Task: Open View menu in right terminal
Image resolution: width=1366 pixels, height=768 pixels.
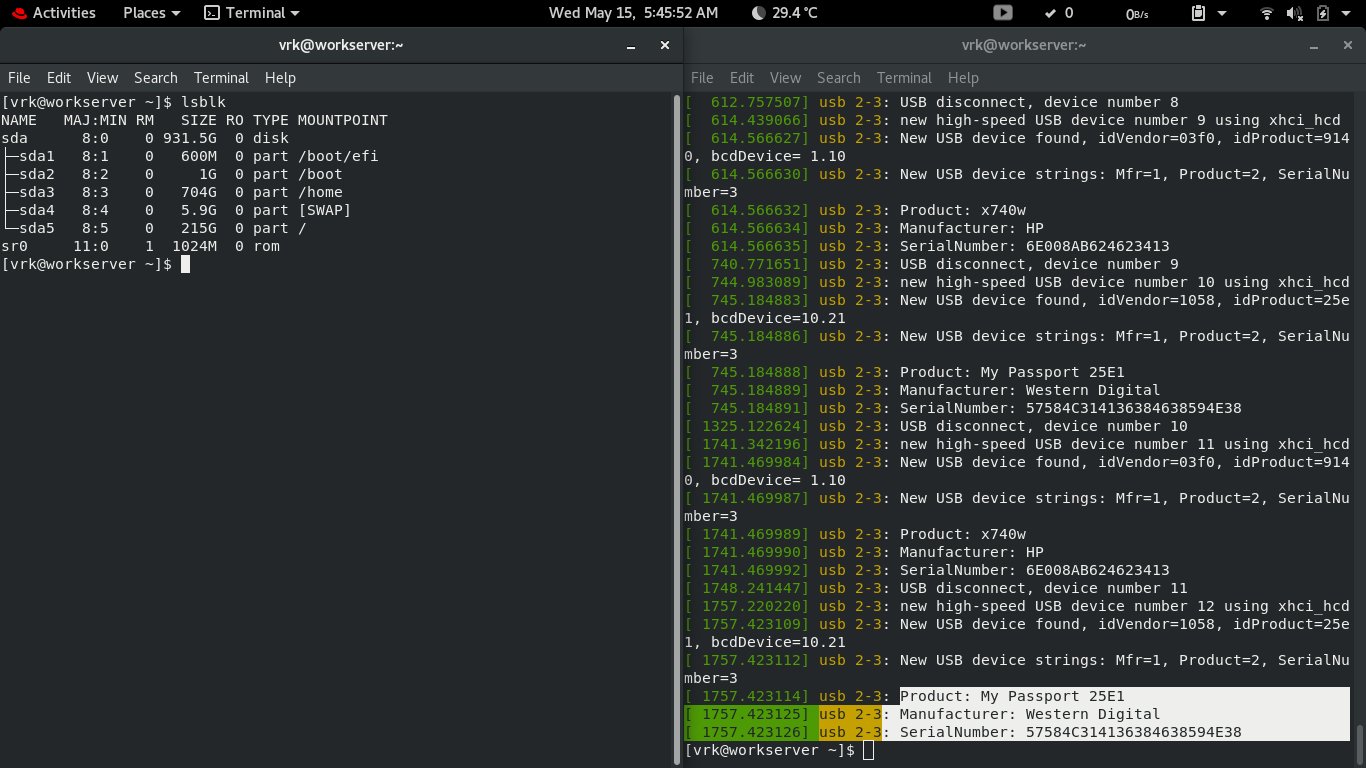Action: tap(785, 77)
